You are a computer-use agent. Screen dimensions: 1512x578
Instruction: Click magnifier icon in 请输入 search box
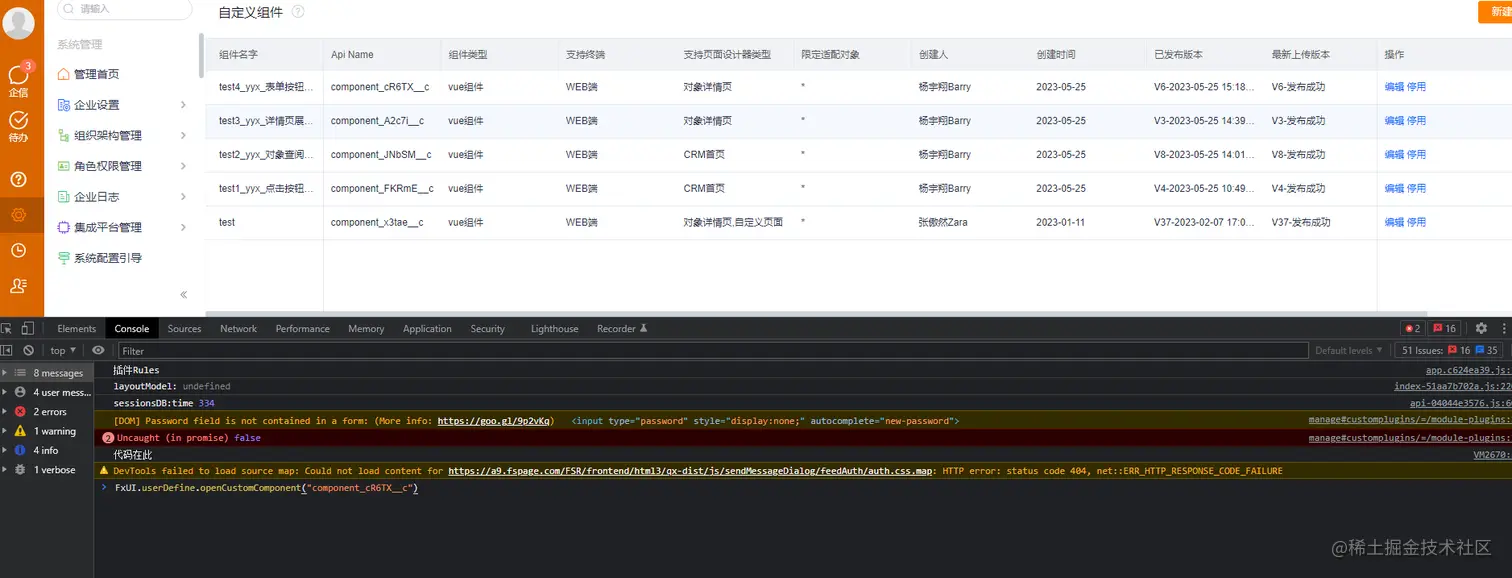[x=68, y=8]
